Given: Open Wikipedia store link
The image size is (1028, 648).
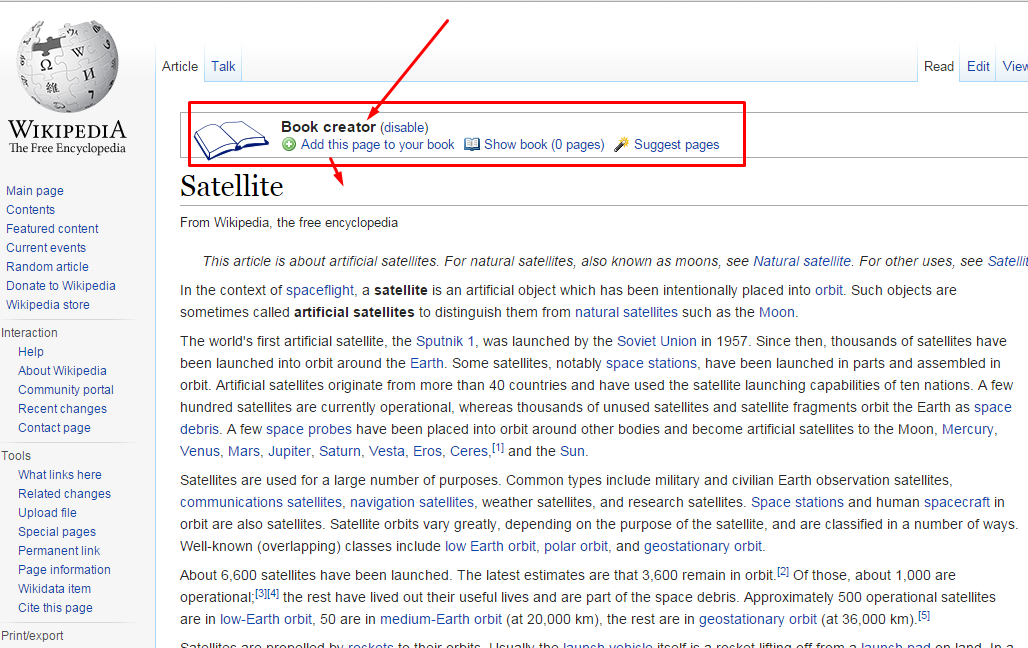Looking at the screenshot, I should pyautogui.click(x=48, y=305).
